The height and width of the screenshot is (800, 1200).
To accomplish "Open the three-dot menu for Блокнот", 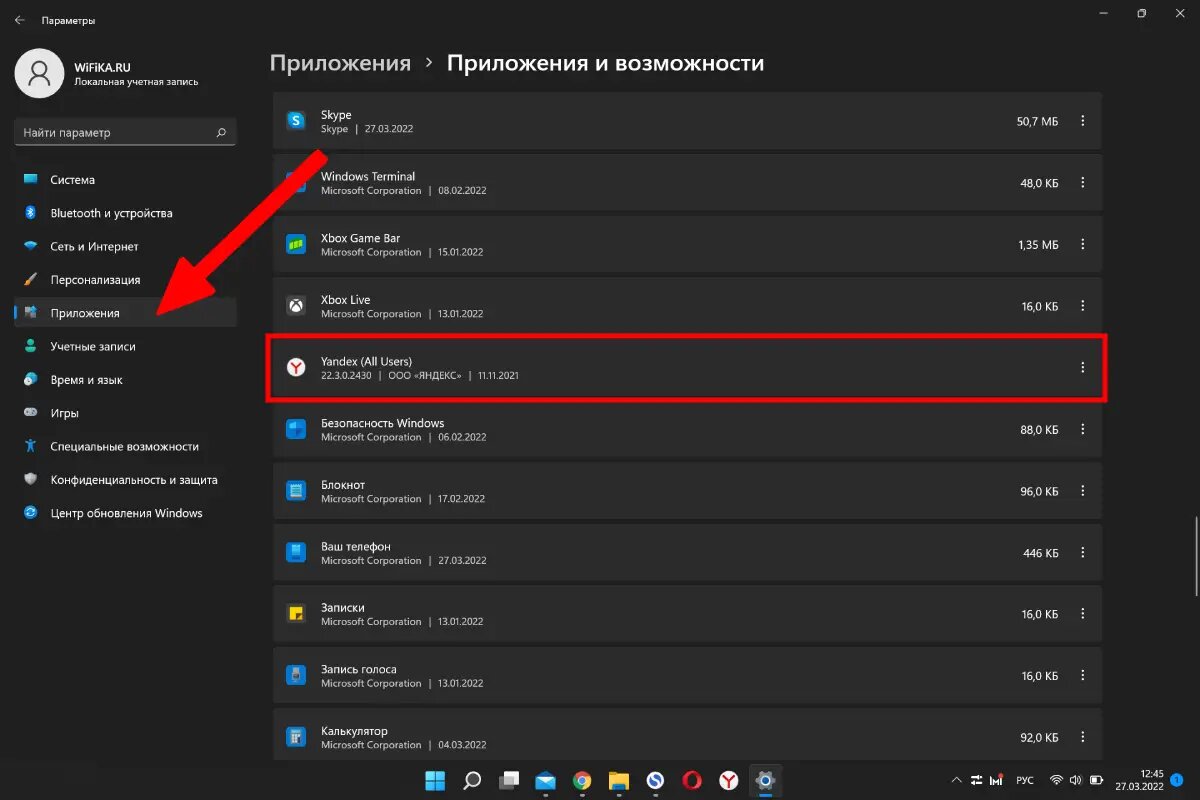I will (x=1082, y=491).
